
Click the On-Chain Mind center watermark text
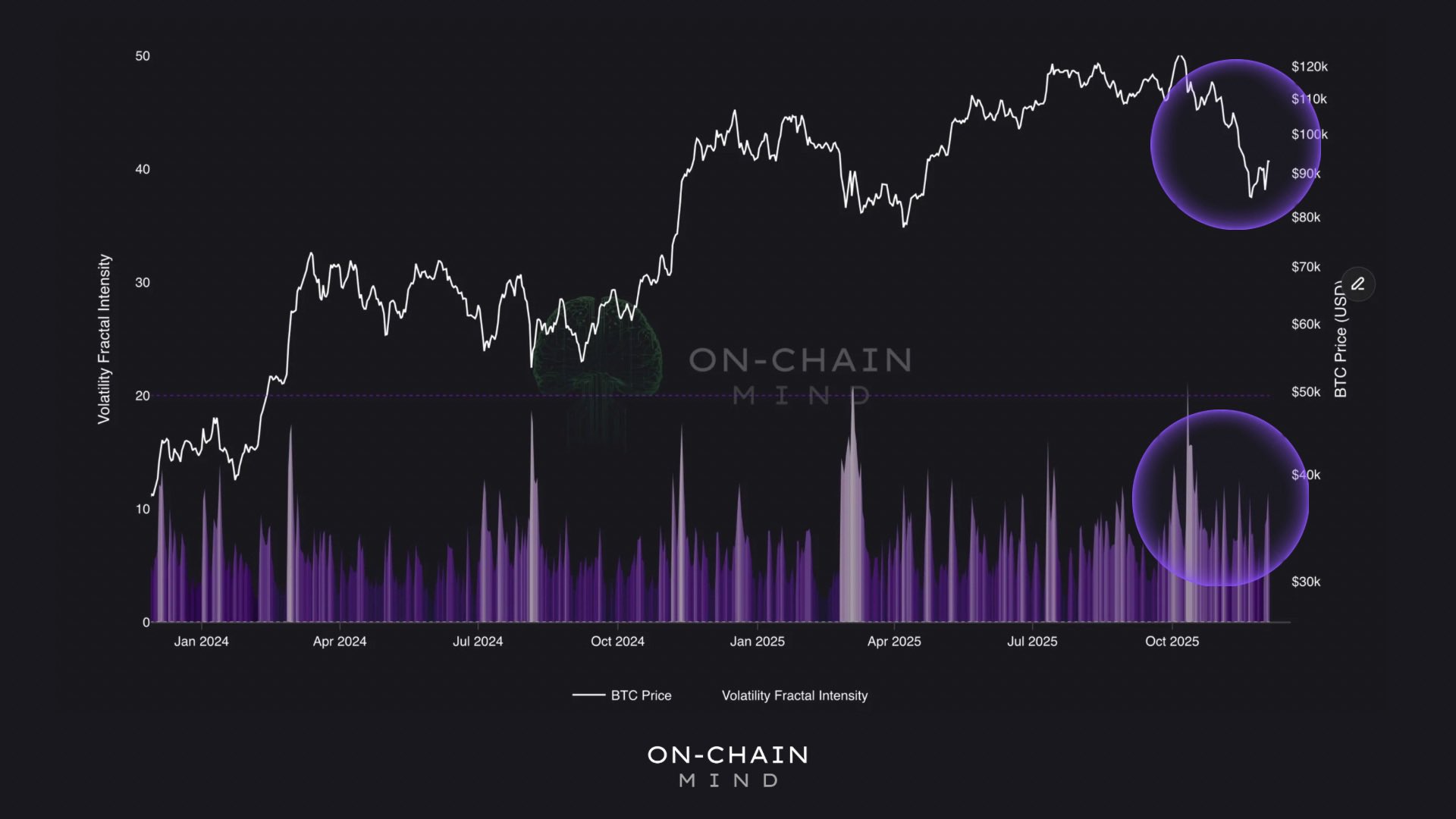[800, 375]
